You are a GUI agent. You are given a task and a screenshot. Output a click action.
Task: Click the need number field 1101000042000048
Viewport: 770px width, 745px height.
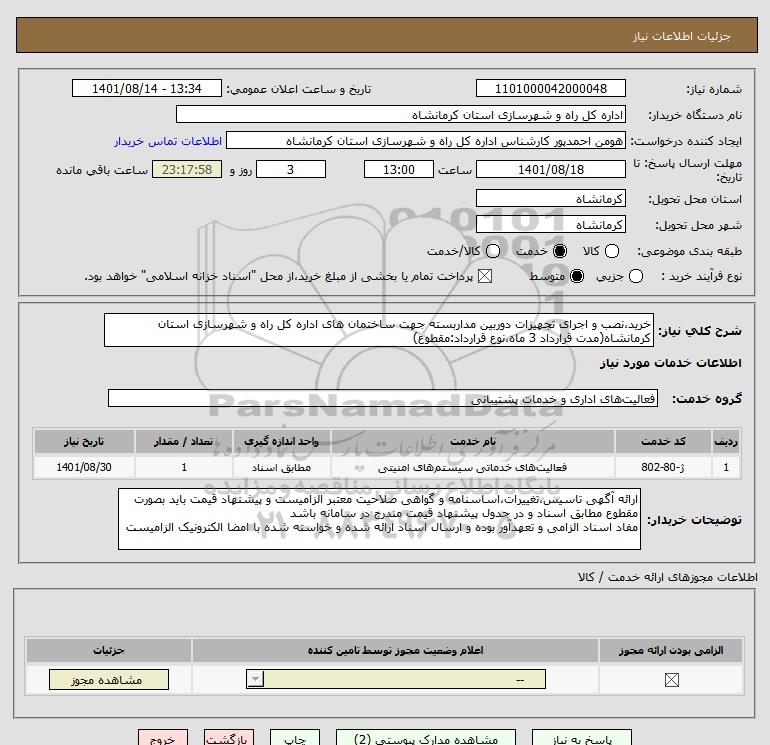click(550, 88)
